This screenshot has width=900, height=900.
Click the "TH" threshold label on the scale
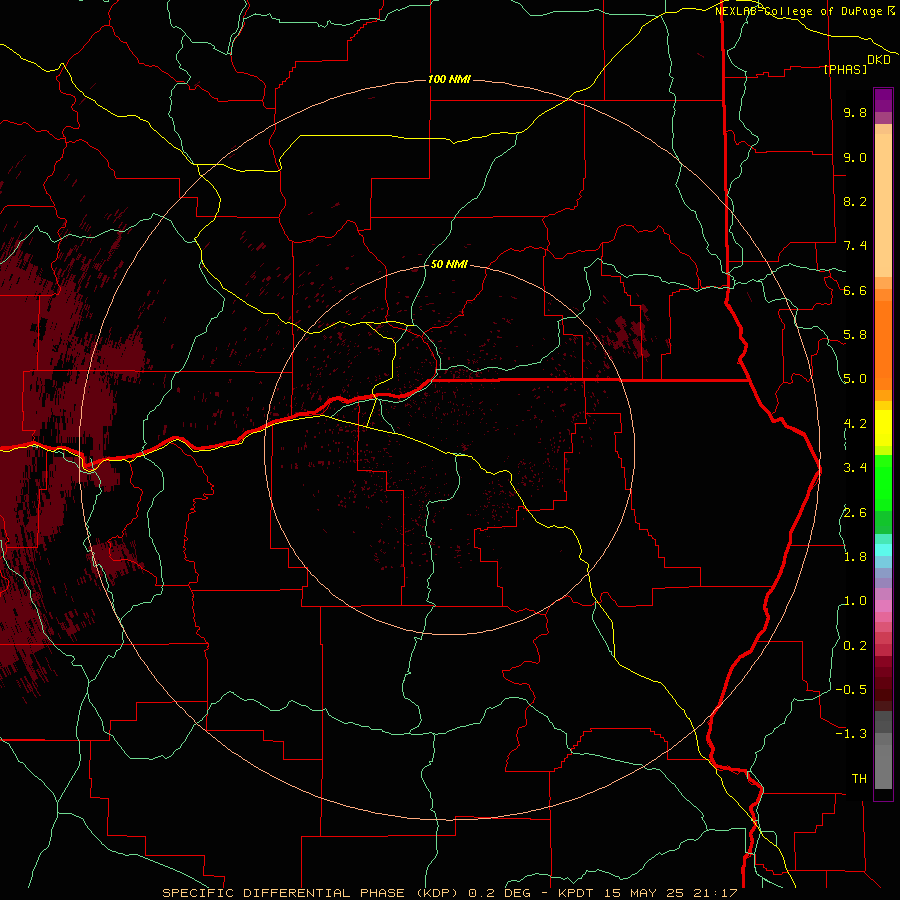coord(859,779)
